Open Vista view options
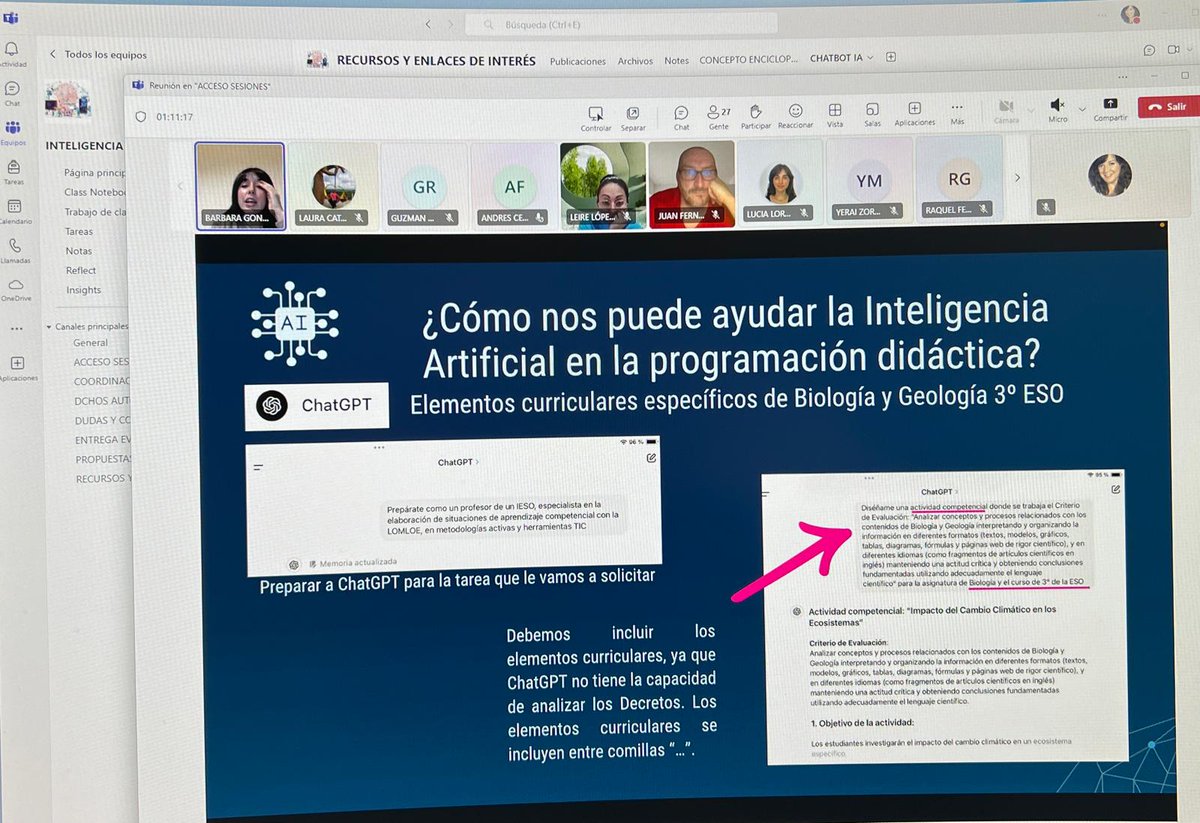 tap(834, 112)
